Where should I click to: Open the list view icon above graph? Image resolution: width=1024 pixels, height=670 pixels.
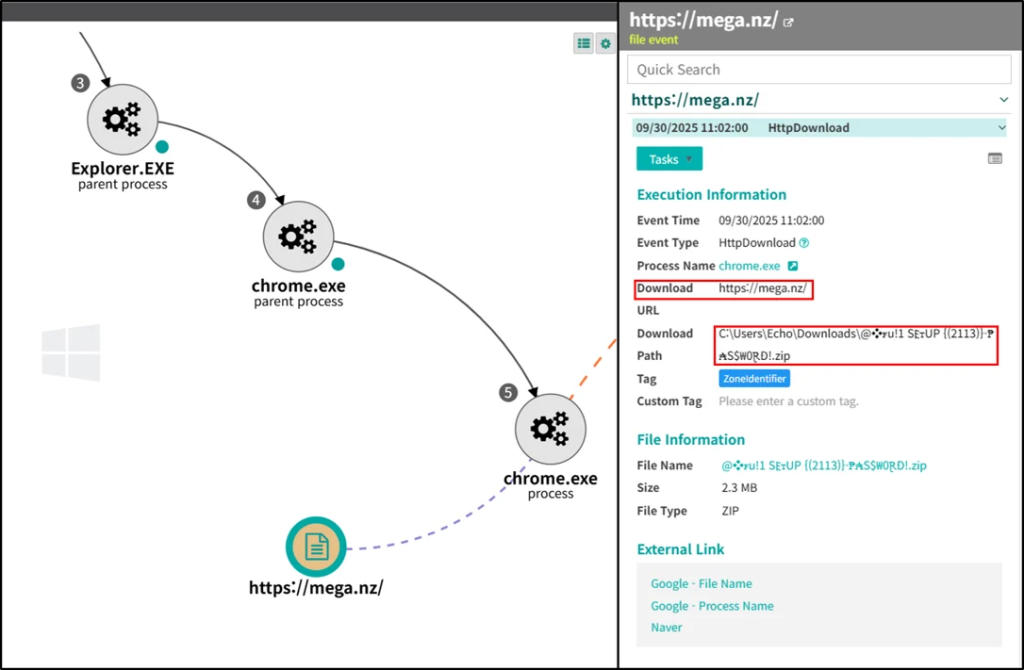pyautogui.click(x=583, y=43)
